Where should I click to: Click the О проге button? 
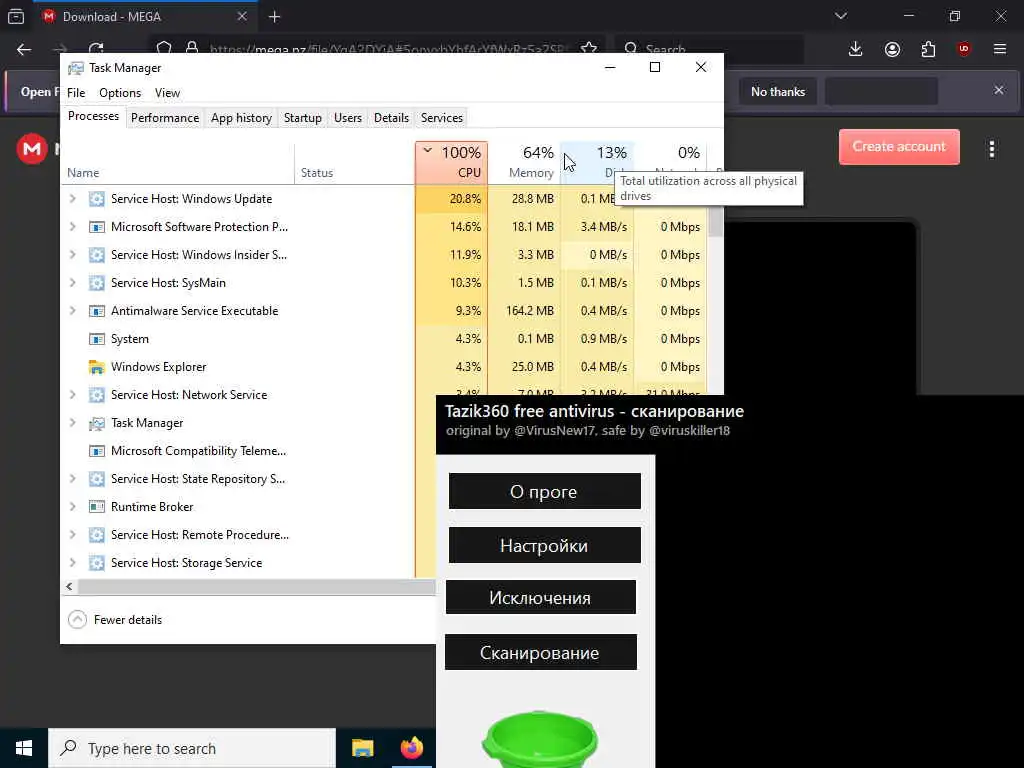pos(545,491)
